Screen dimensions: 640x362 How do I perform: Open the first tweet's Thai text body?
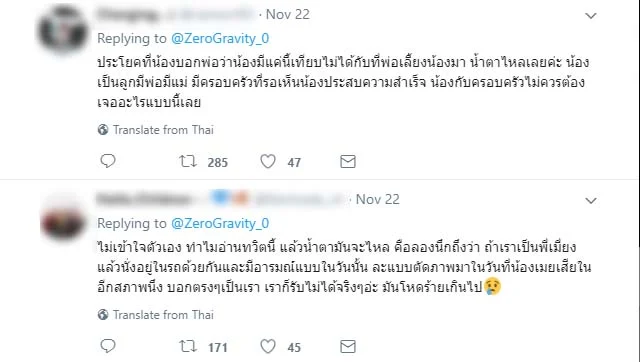343,82
